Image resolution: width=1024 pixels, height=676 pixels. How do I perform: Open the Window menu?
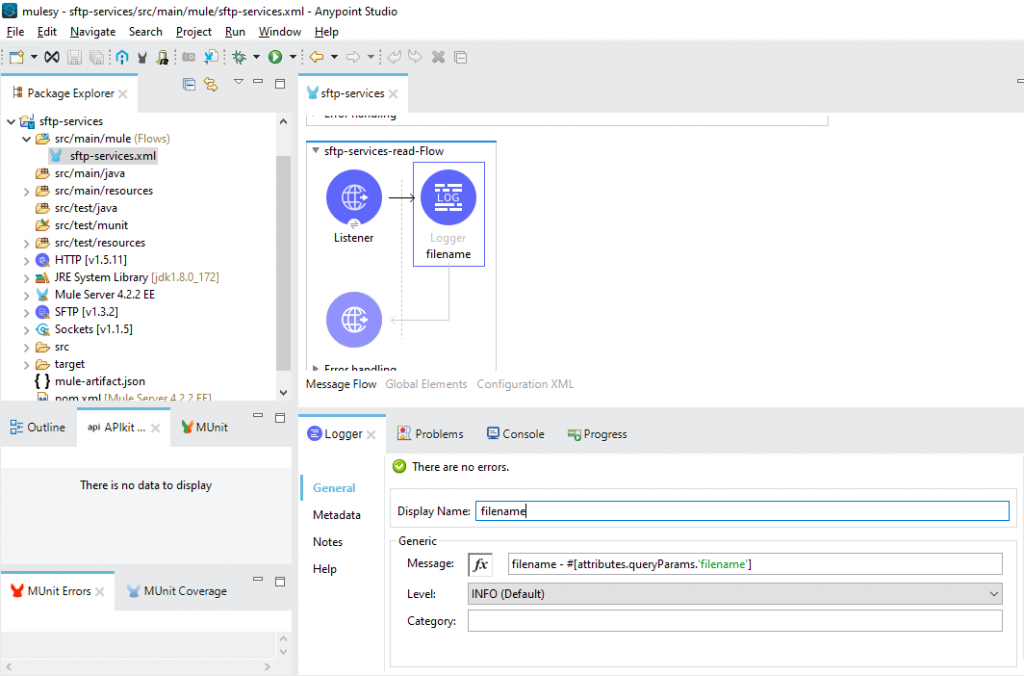pyautogui.click(x=279, y=32)
